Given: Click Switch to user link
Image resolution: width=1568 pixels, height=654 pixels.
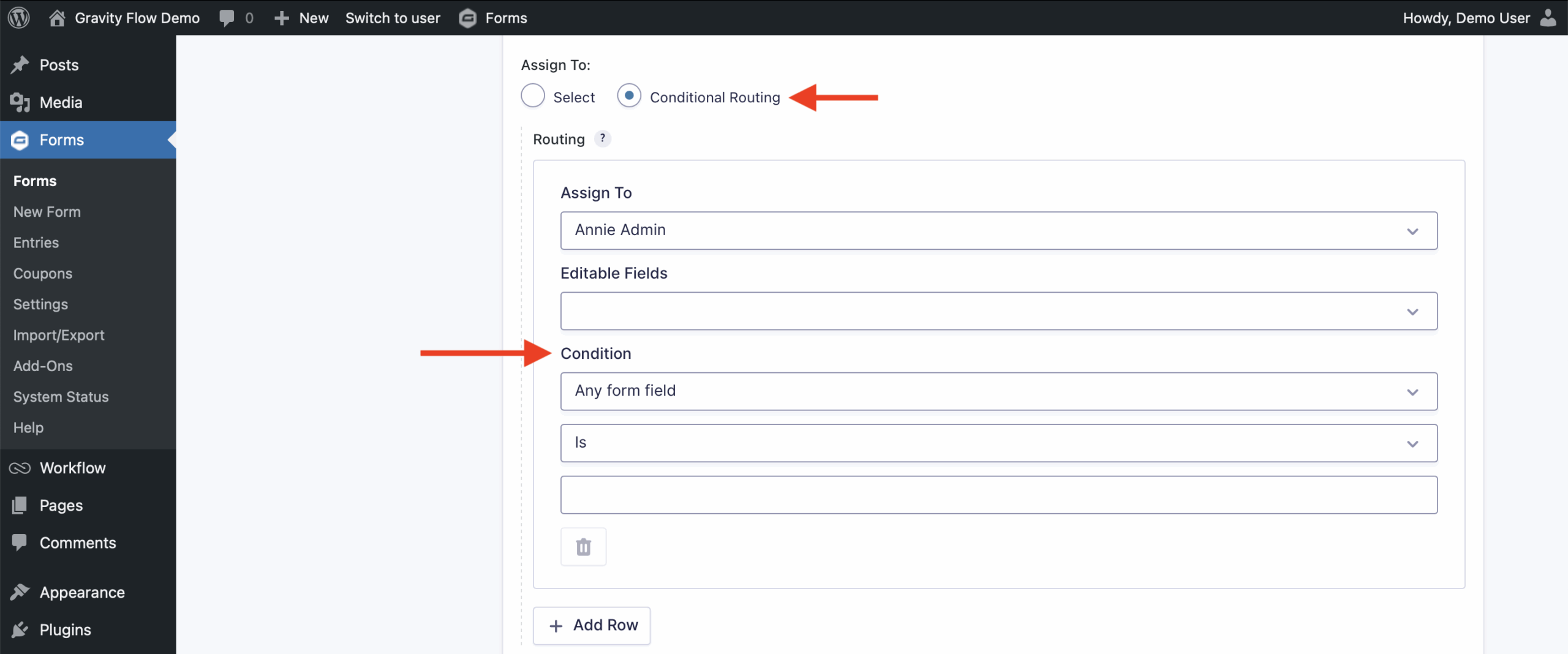Looking at the screenshot, I should 393,18.
